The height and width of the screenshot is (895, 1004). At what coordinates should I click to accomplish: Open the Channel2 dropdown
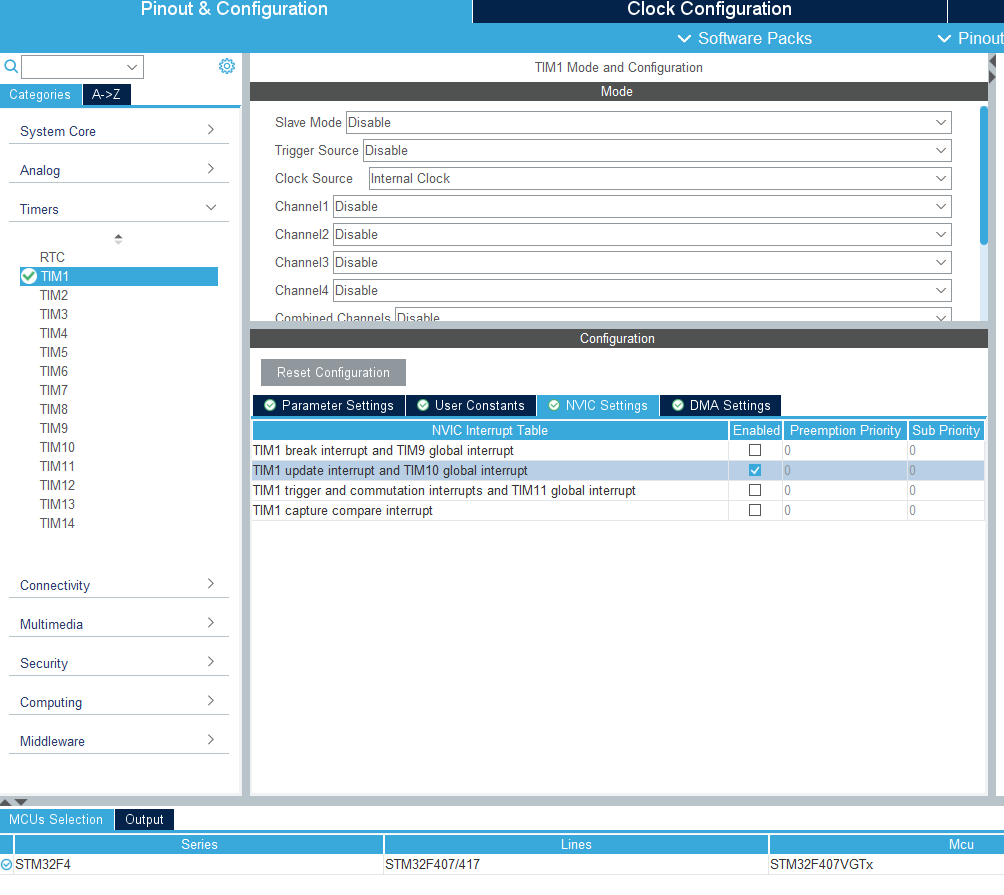[642, 234]
